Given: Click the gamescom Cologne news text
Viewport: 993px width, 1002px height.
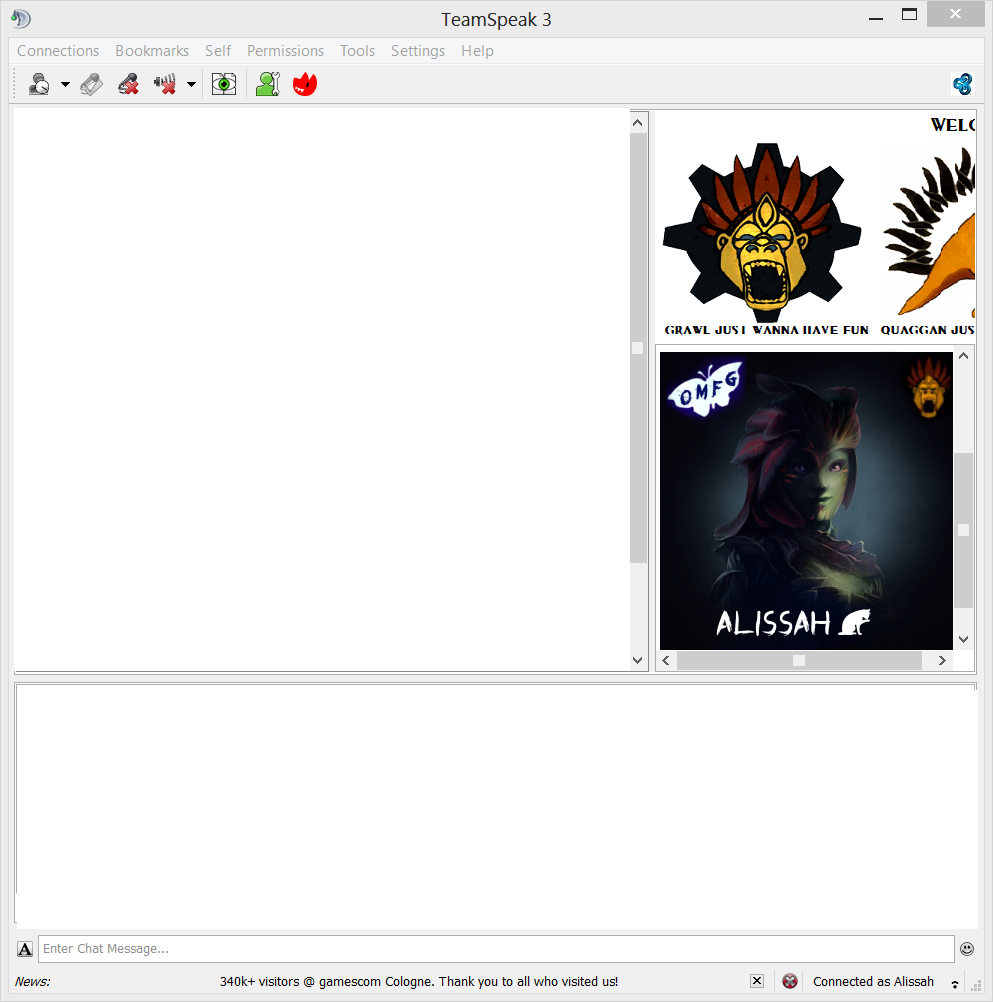Looking at the screenshot, I should tap(419, 982).
